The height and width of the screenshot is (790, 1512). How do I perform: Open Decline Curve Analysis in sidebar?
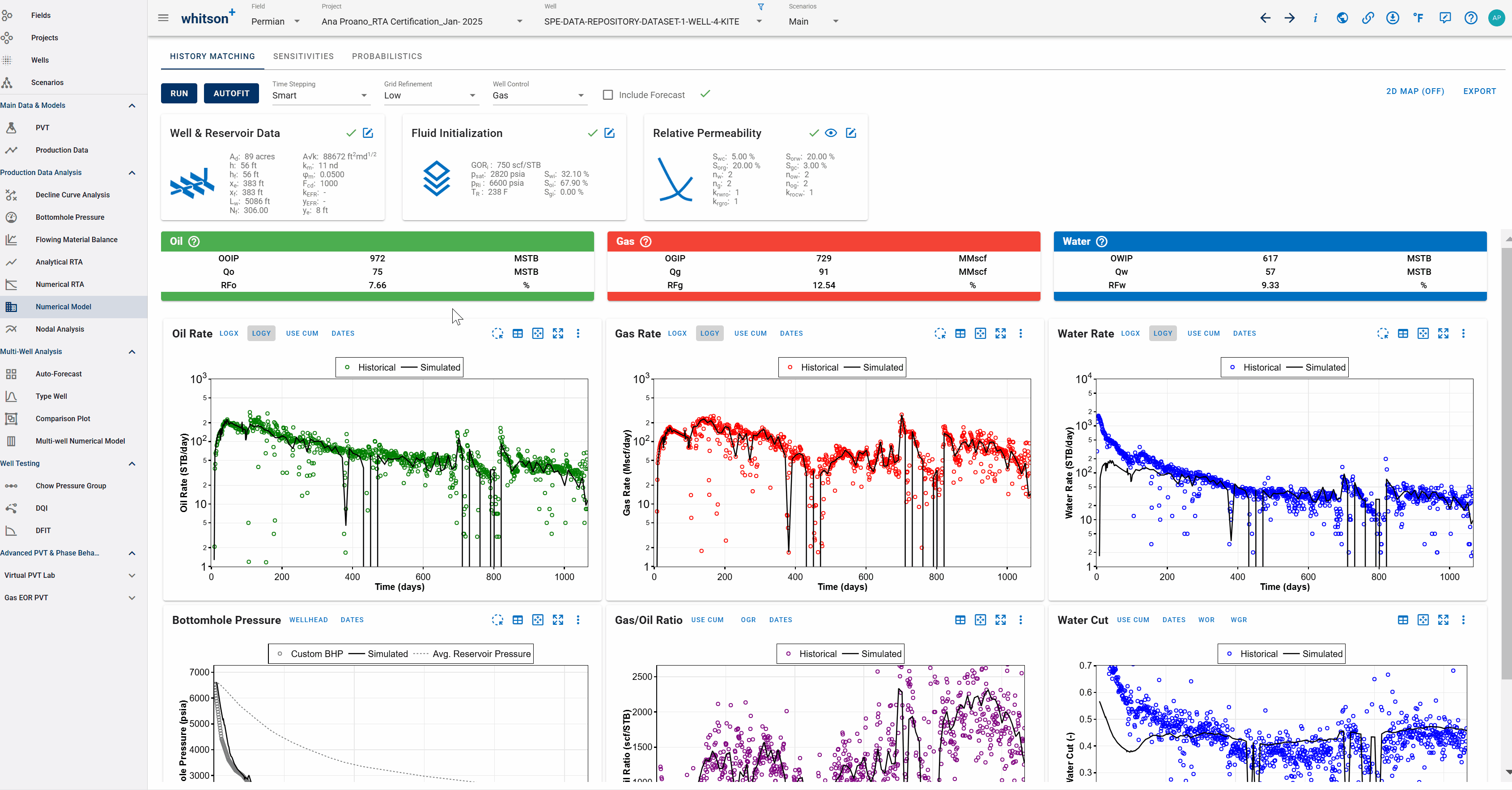coord(73,195)
